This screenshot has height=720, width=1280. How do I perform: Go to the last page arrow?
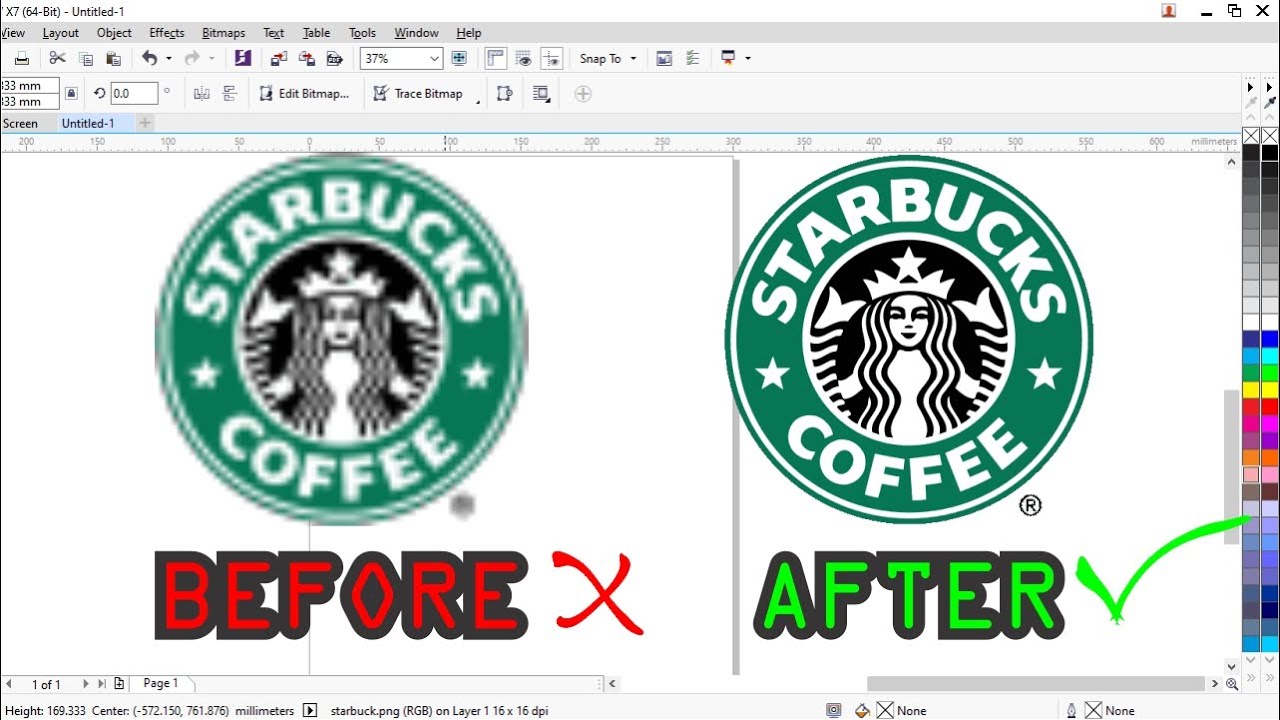click(101, 684)
